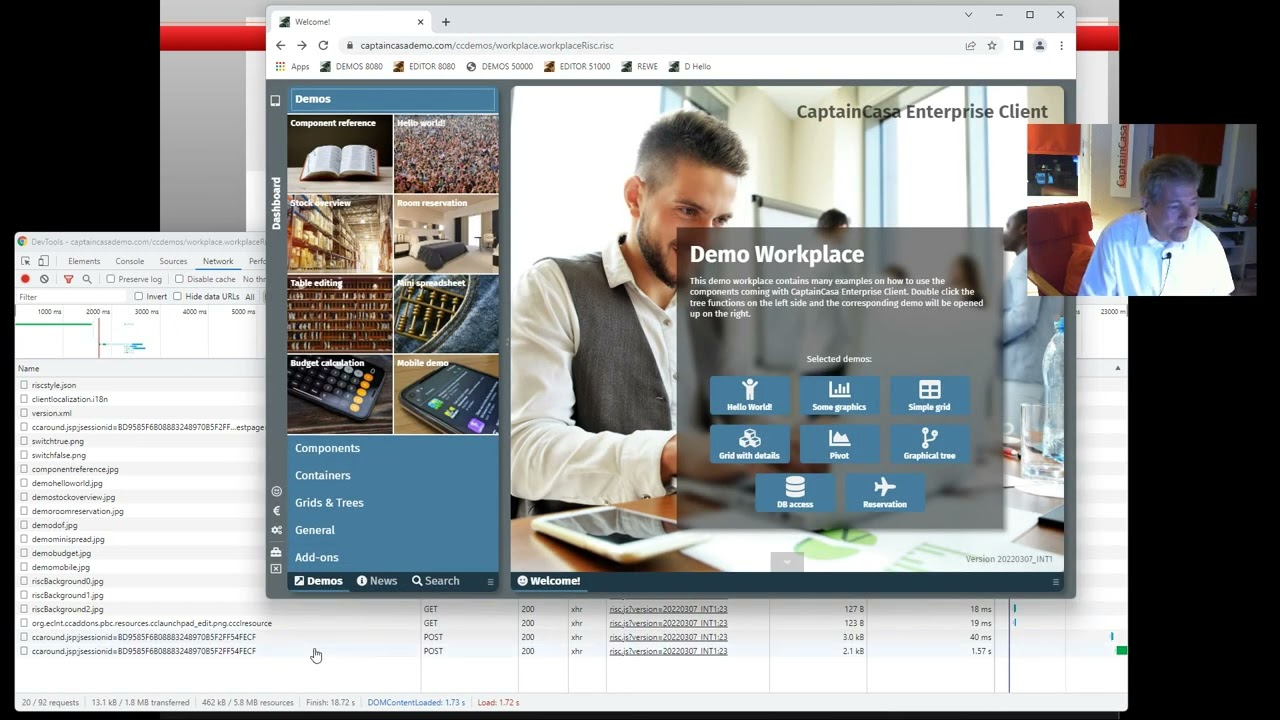Go forward with the browser forward arrow
The height and width of the screenshot is (720, 1280).
pyautogui.click(x=301, y=45)
